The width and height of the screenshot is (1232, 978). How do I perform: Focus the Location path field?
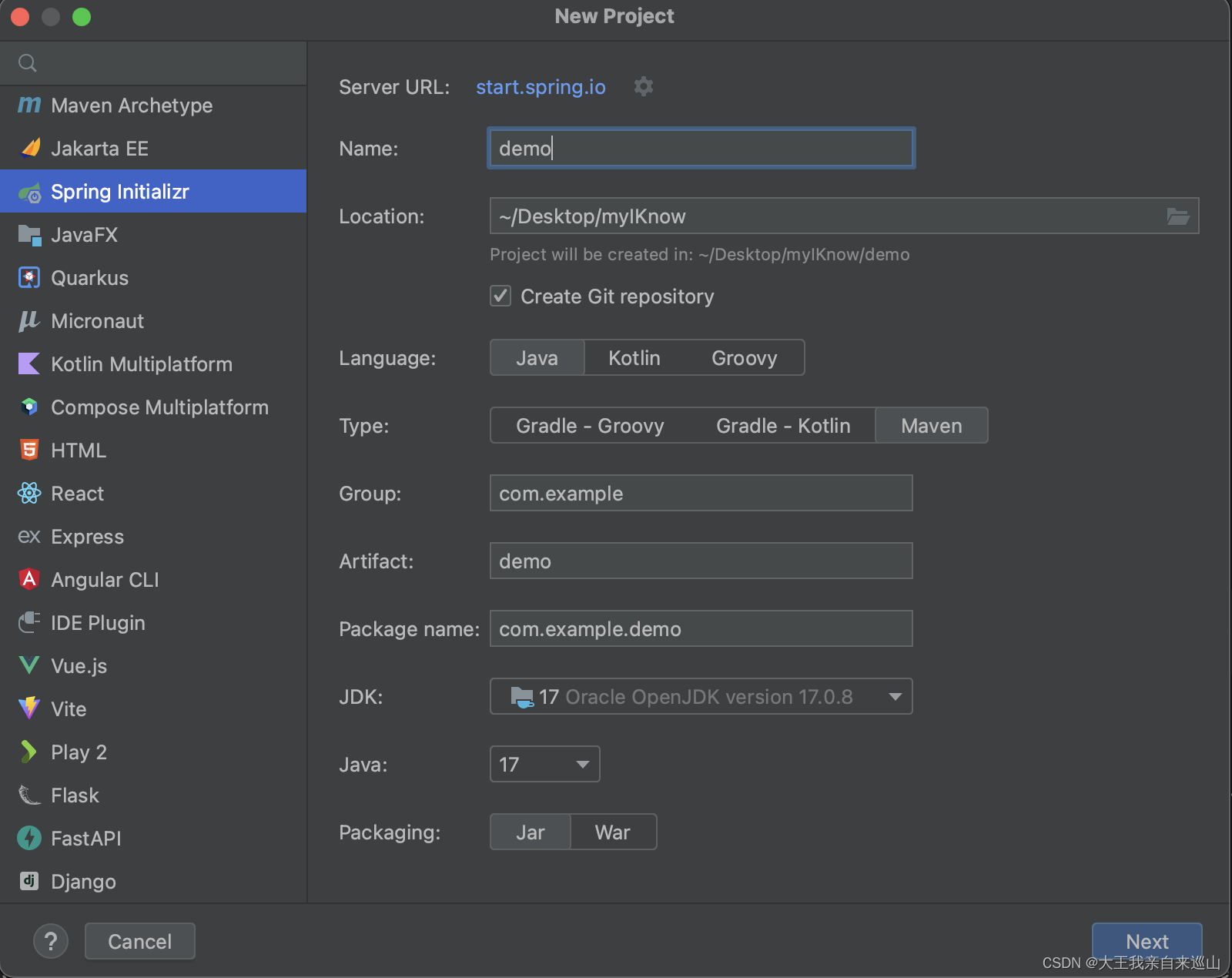[844, 216]
